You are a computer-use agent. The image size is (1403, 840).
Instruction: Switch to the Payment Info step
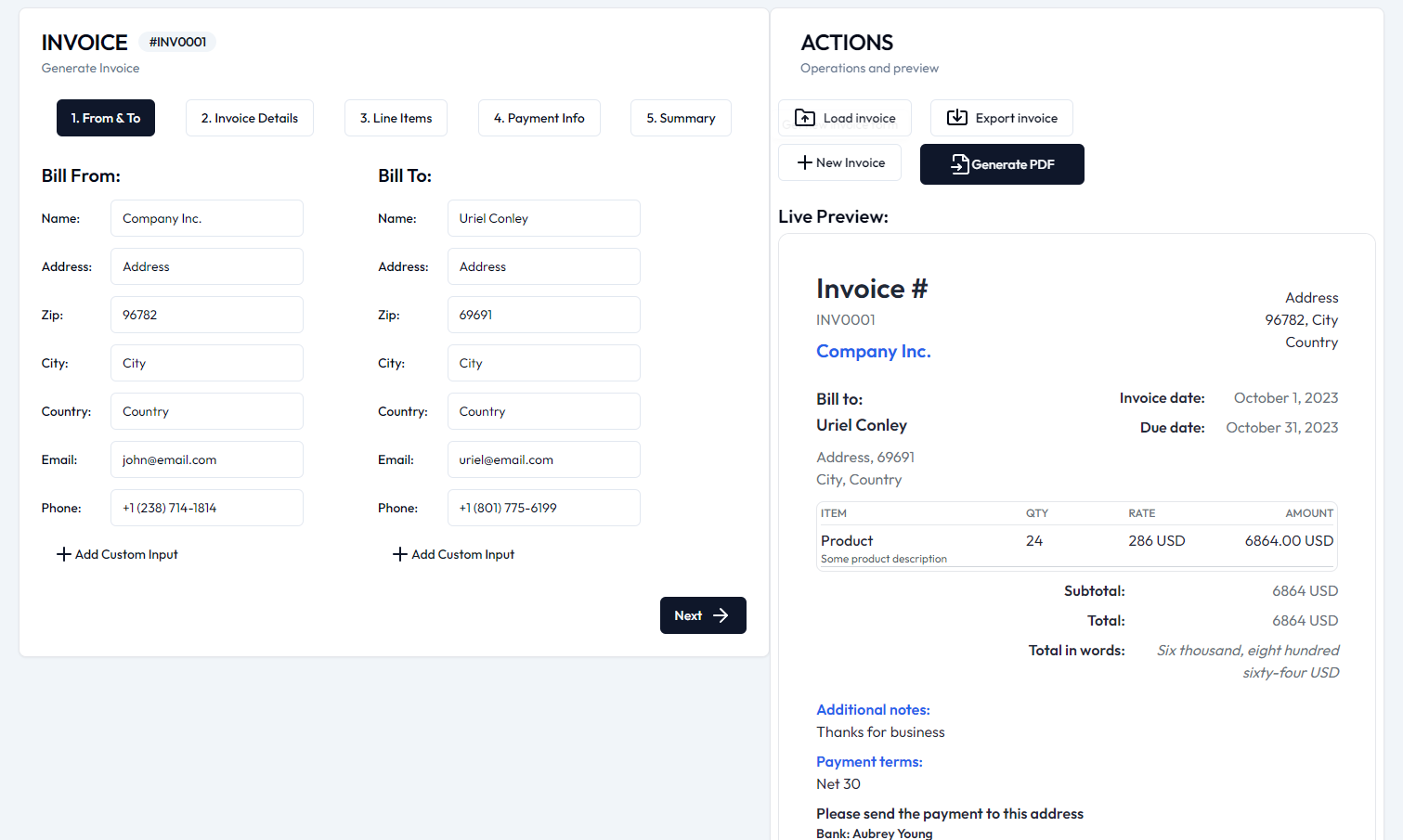tap(539, 118)
